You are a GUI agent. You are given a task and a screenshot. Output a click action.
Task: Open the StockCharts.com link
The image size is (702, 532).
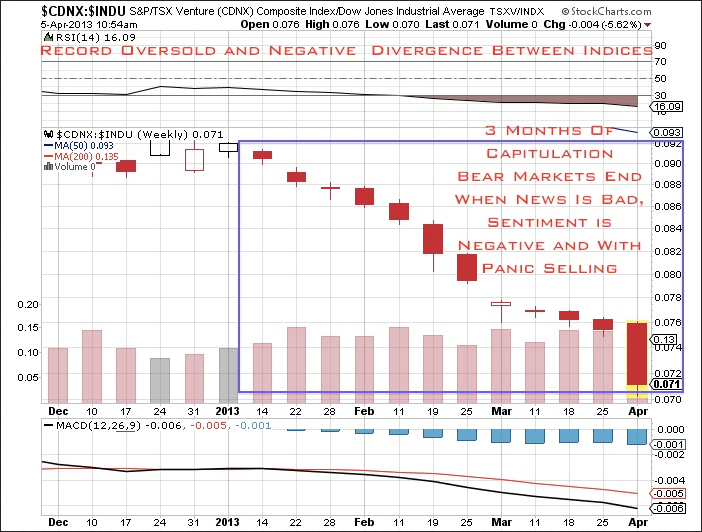611,11
